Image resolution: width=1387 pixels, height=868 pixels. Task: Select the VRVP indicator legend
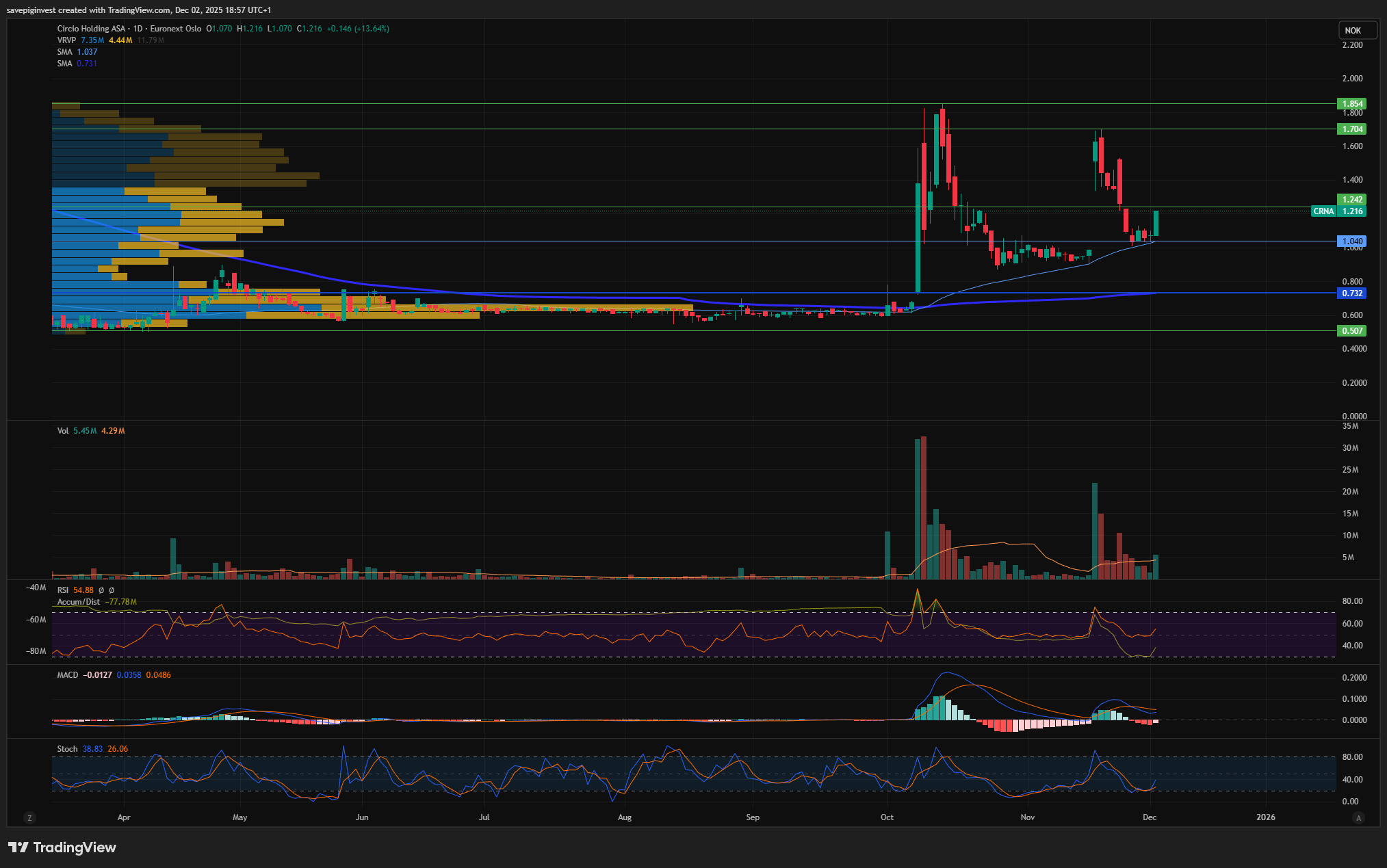[66, 40]
